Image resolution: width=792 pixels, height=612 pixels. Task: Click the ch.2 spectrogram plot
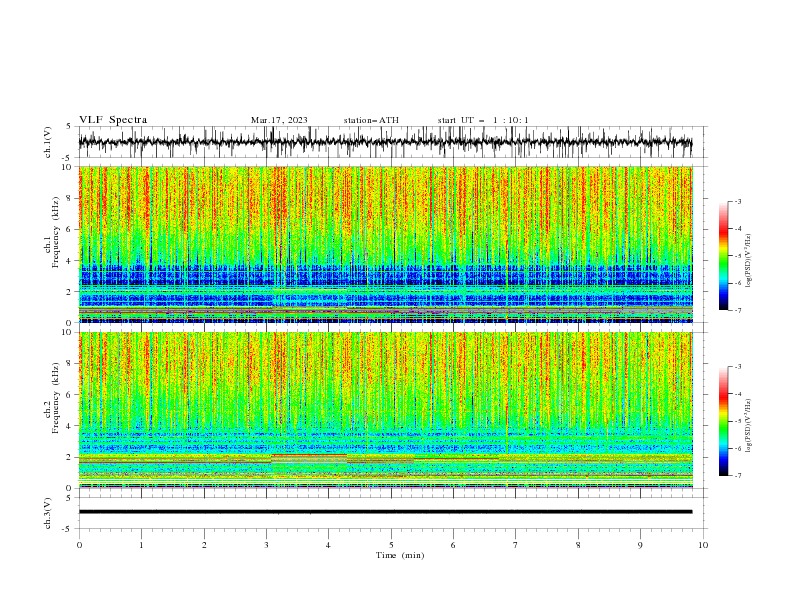pos(386,410)
